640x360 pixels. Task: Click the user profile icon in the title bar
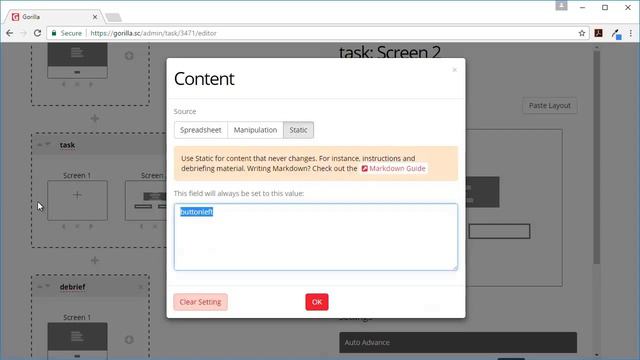coord(561,5)
